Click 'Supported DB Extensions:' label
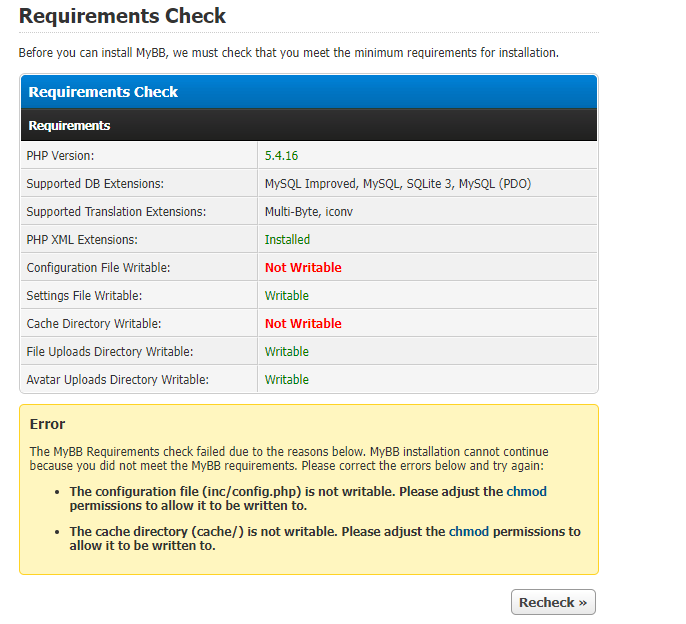 [x=95, y=183]
